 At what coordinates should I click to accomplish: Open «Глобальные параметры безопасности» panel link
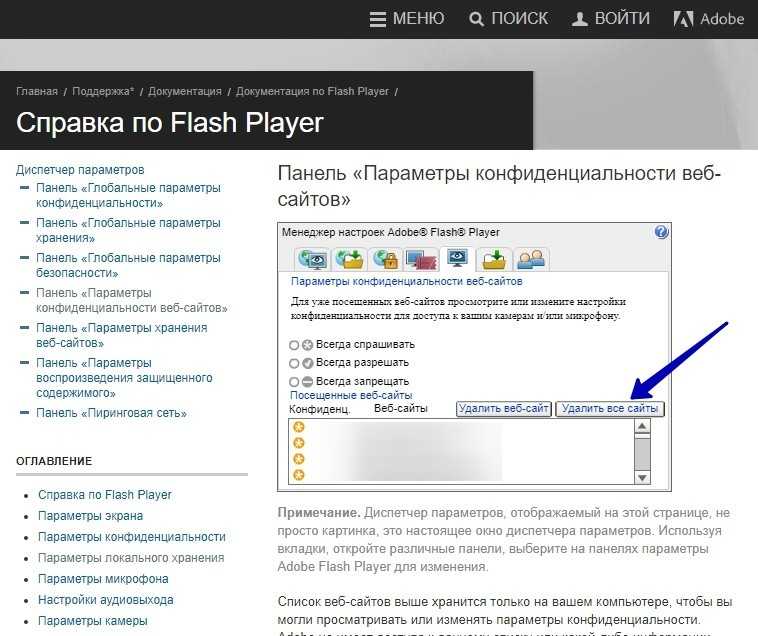point(128,265)
